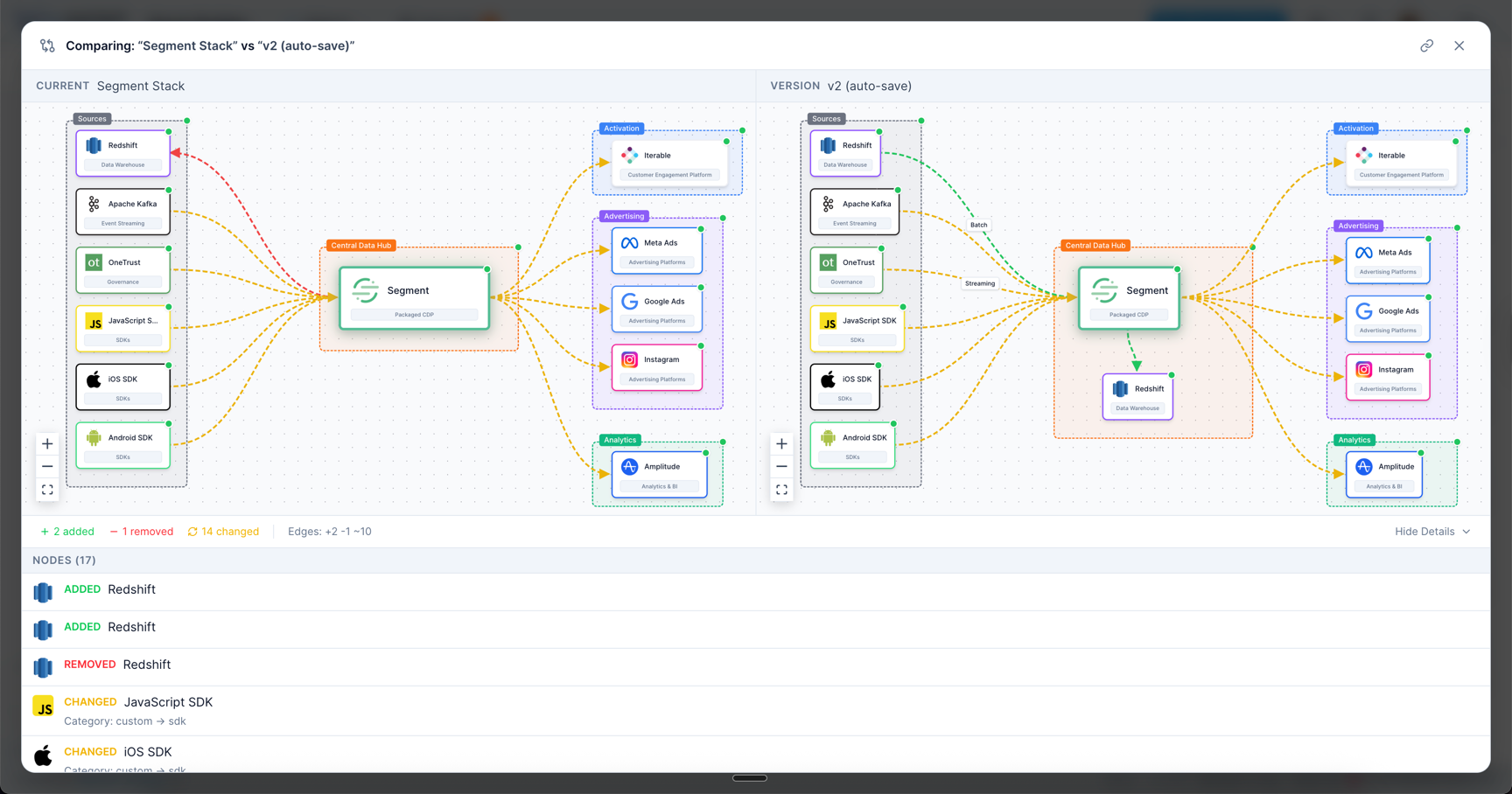Click the "Advertising" group label in Version pane

1358,226
